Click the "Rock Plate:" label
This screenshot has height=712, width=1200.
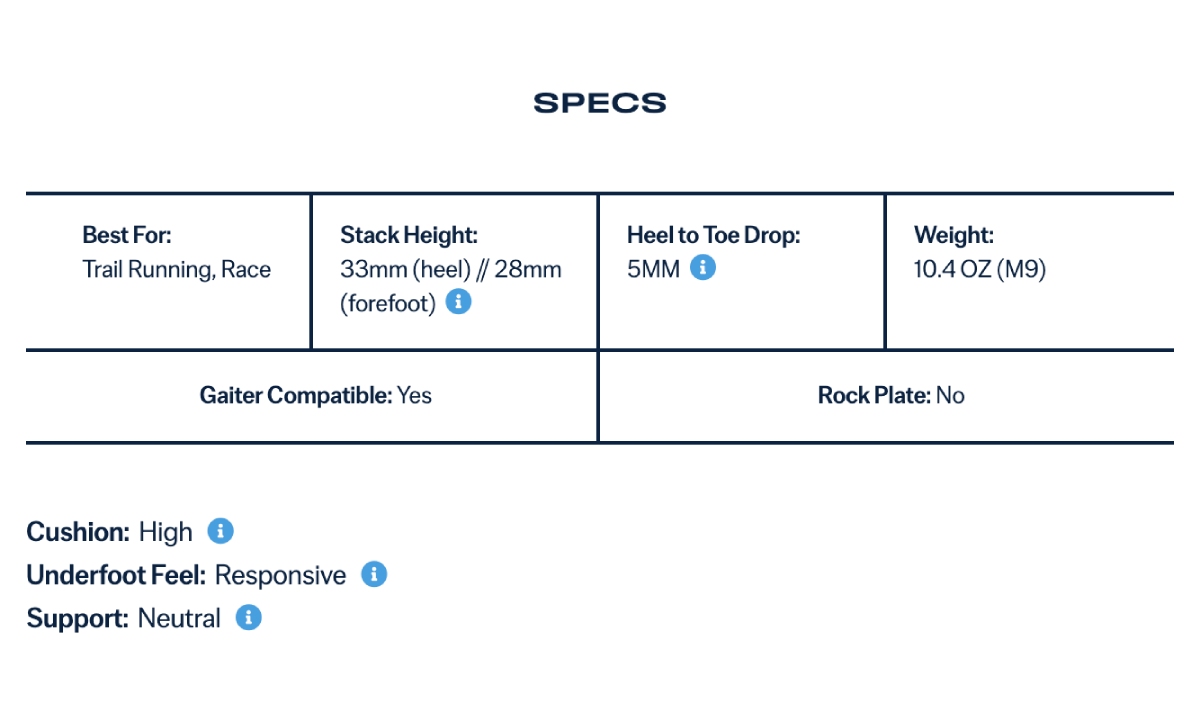[874, 396]
